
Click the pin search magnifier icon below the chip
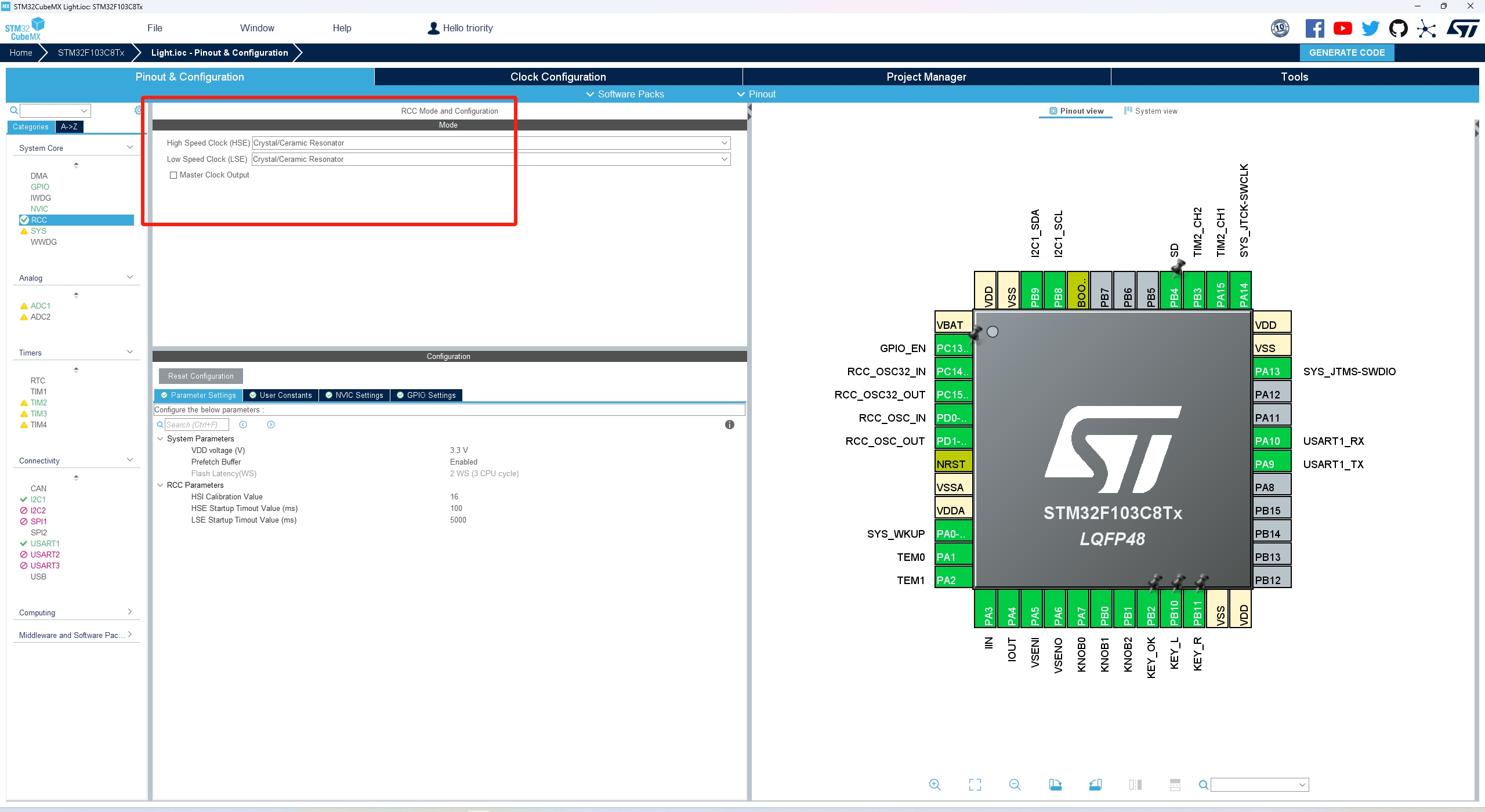[x=1204, y=785]
